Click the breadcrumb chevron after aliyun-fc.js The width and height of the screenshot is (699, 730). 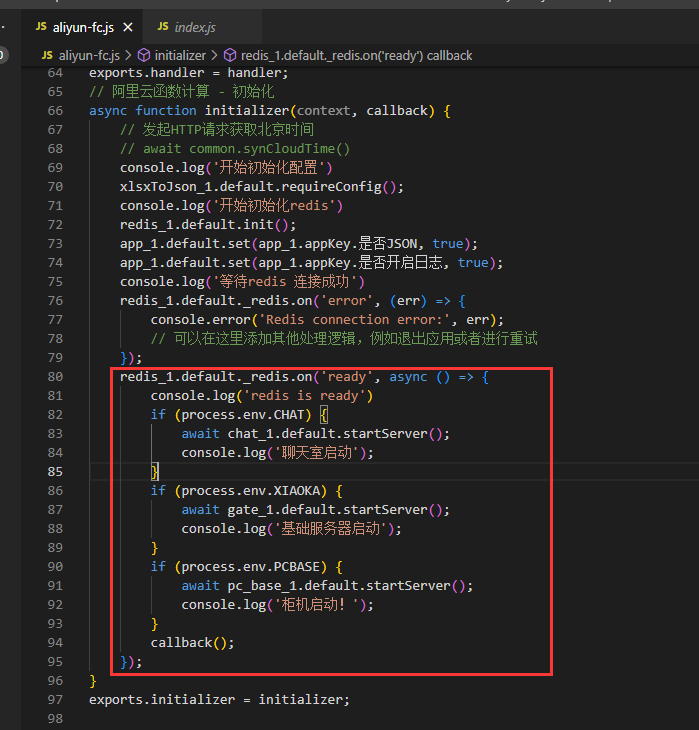point(128,56)
